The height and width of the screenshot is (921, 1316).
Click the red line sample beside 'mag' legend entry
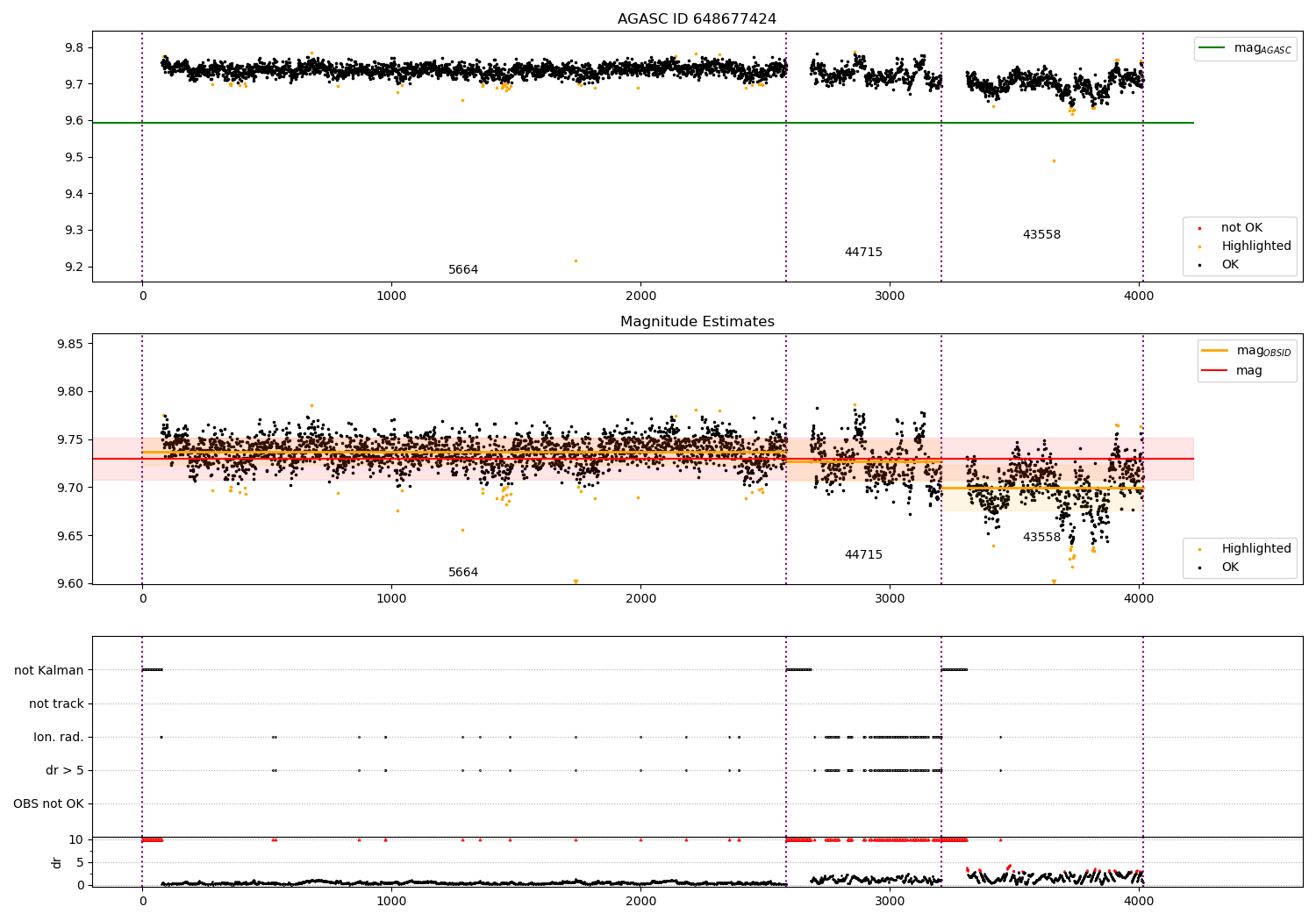tap(1214, 371)
